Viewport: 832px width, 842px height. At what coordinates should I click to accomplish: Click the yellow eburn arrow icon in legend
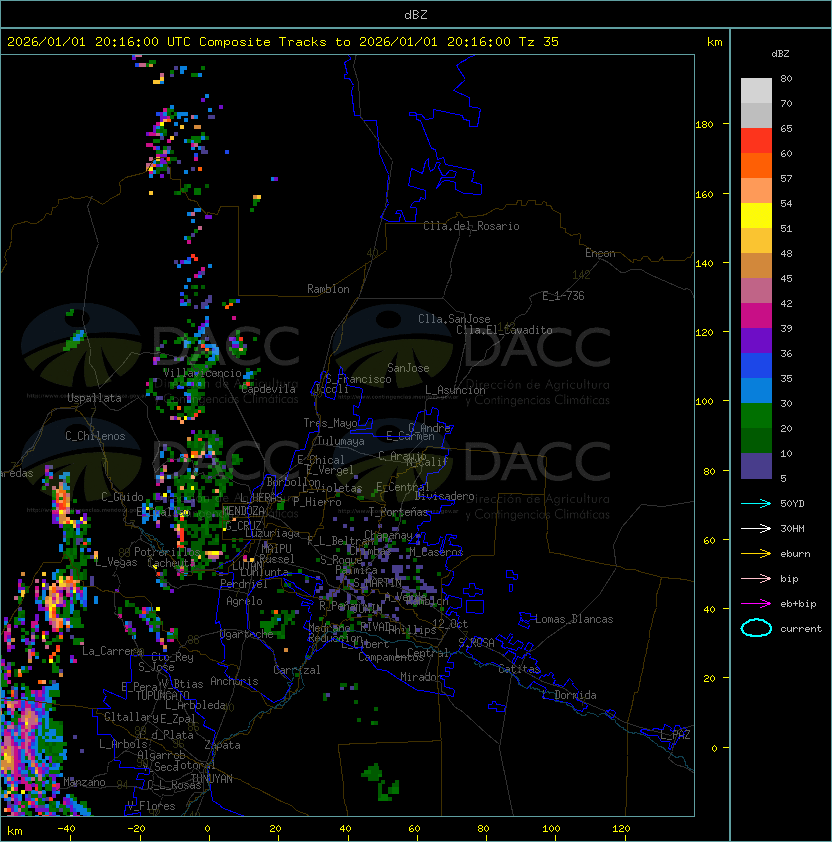(756, 553)
